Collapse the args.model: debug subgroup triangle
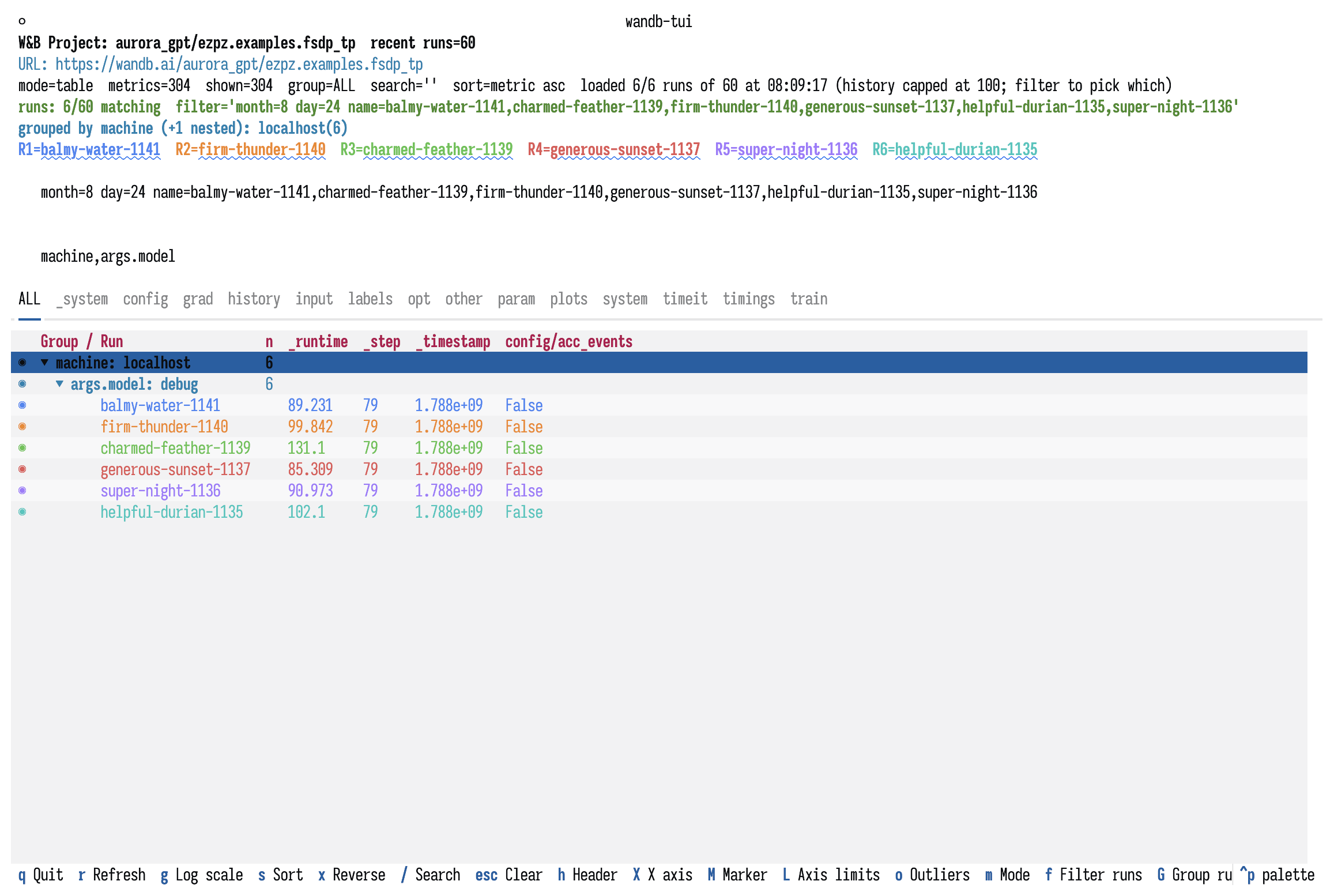Viewport: 1334px width, 896px height. 59,384
